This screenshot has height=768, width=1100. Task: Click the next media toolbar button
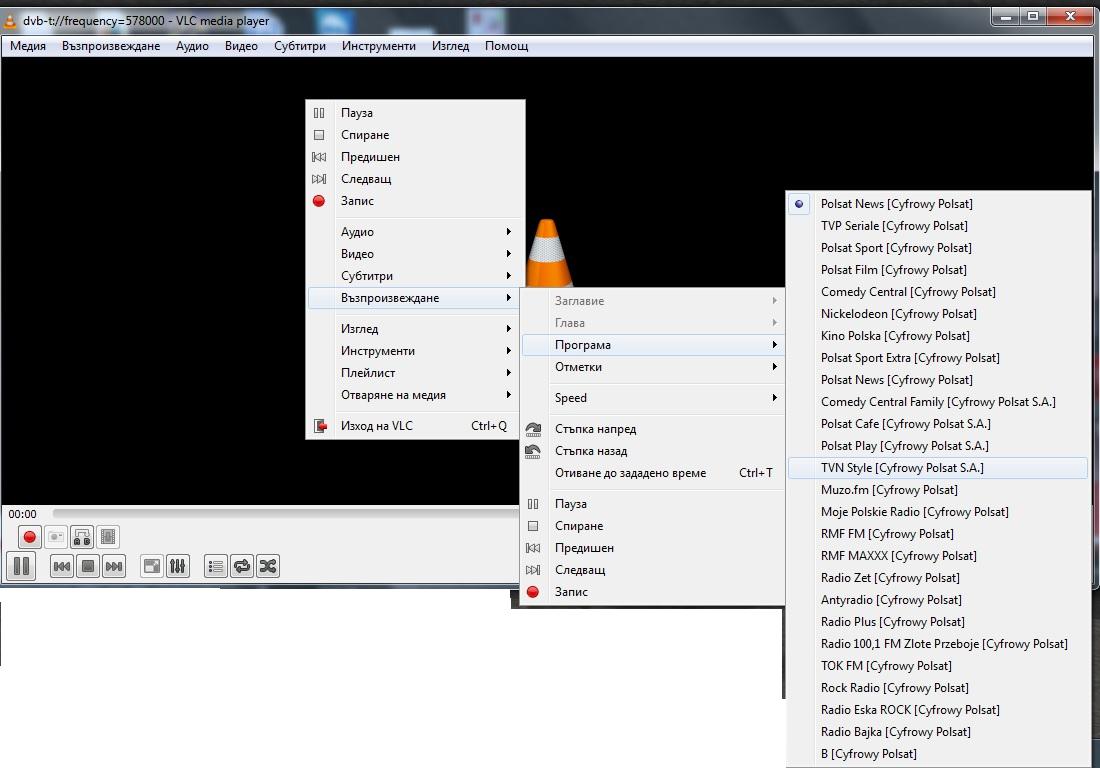(114, 566)
